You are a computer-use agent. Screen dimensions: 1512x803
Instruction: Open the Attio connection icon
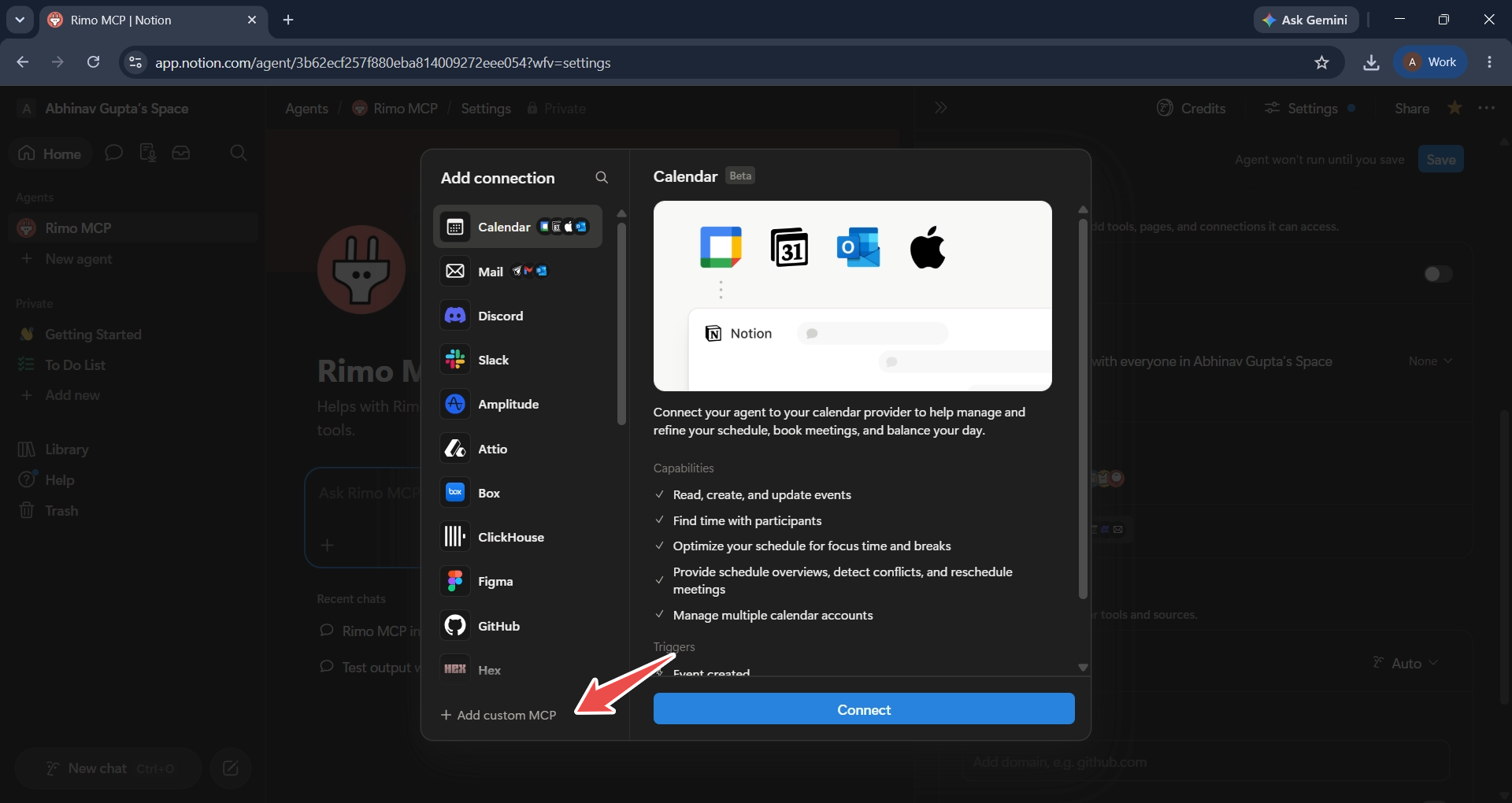[455, 449]
